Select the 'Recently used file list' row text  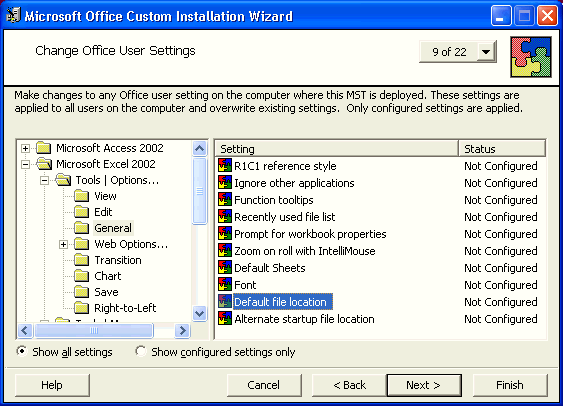[x=284, y=217]
